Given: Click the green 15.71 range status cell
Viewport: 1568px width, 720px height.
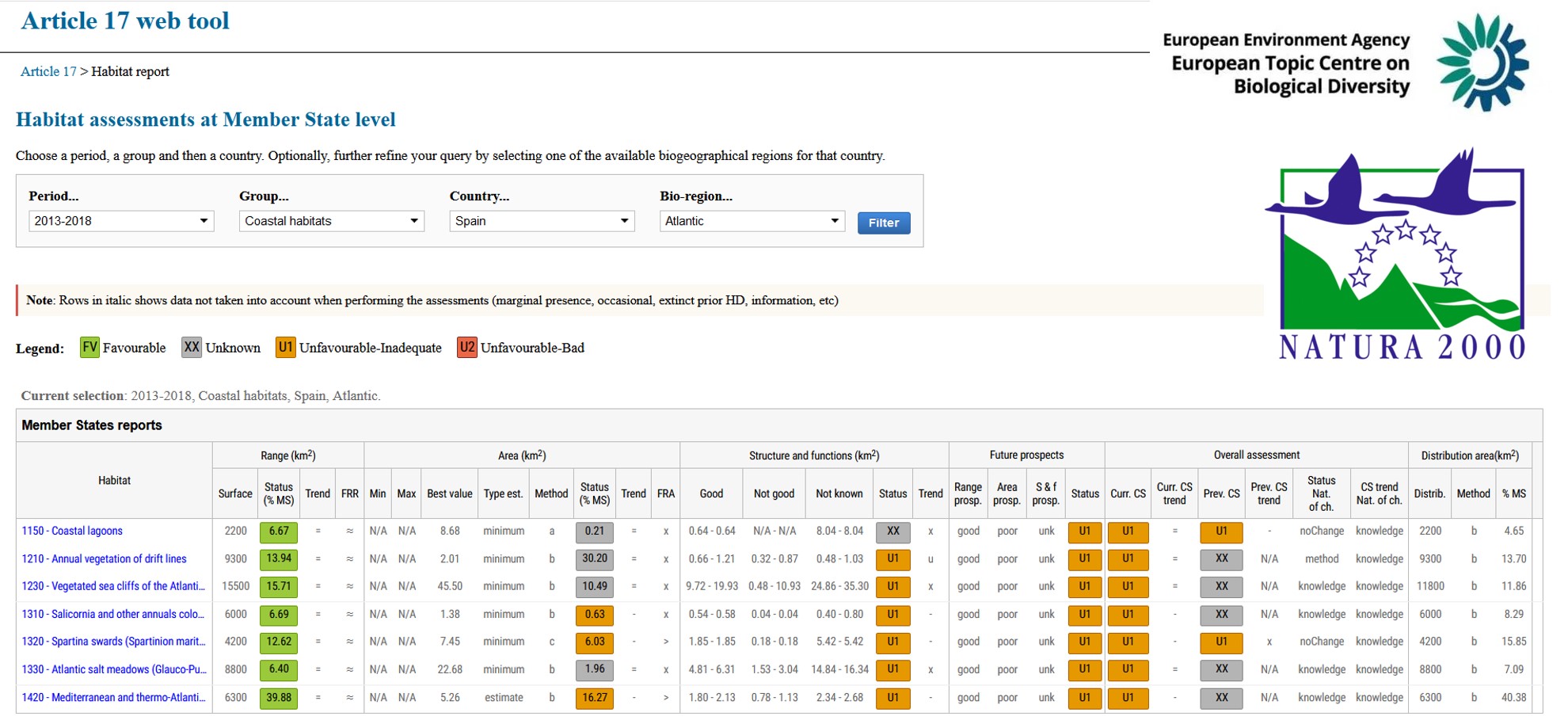Looking at the screenshot, I should point(279,587).
